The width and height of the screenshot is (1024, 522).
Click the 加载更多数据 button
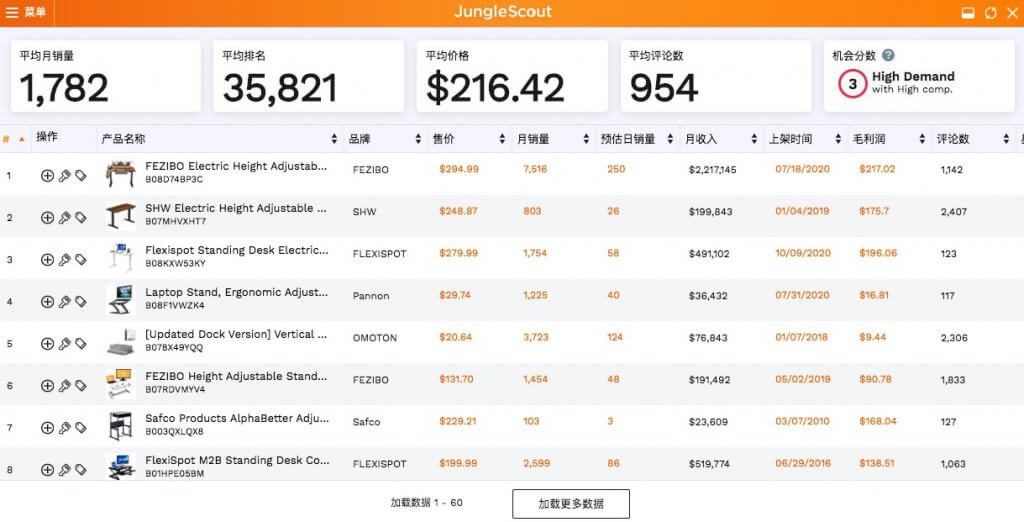(571, 504)
